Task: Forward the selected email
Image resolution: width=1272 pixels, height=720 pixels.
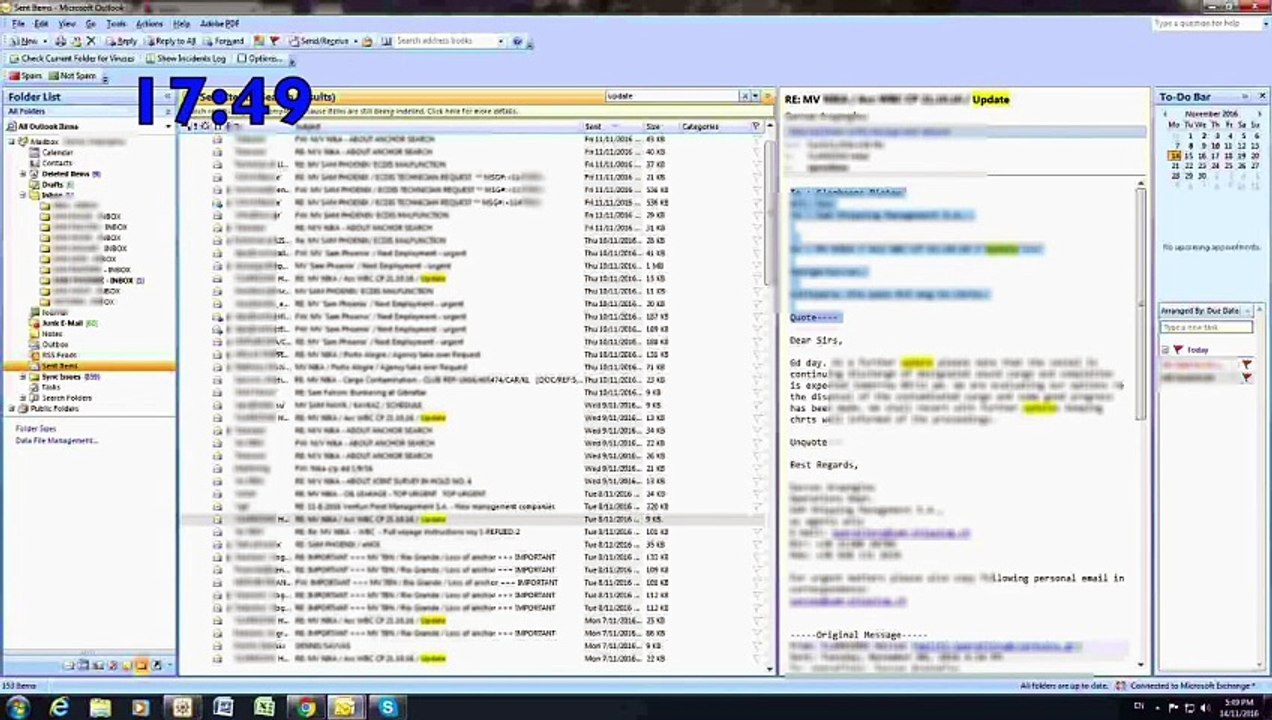Action: pyautogui.click(x=223, y=41)
